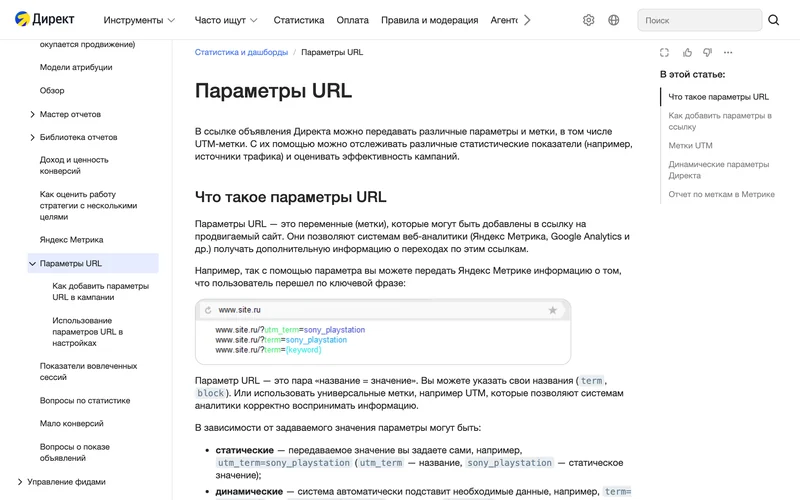Click the В этой статье heading
The image size is (800, 500).
click(x=692, y=74)
